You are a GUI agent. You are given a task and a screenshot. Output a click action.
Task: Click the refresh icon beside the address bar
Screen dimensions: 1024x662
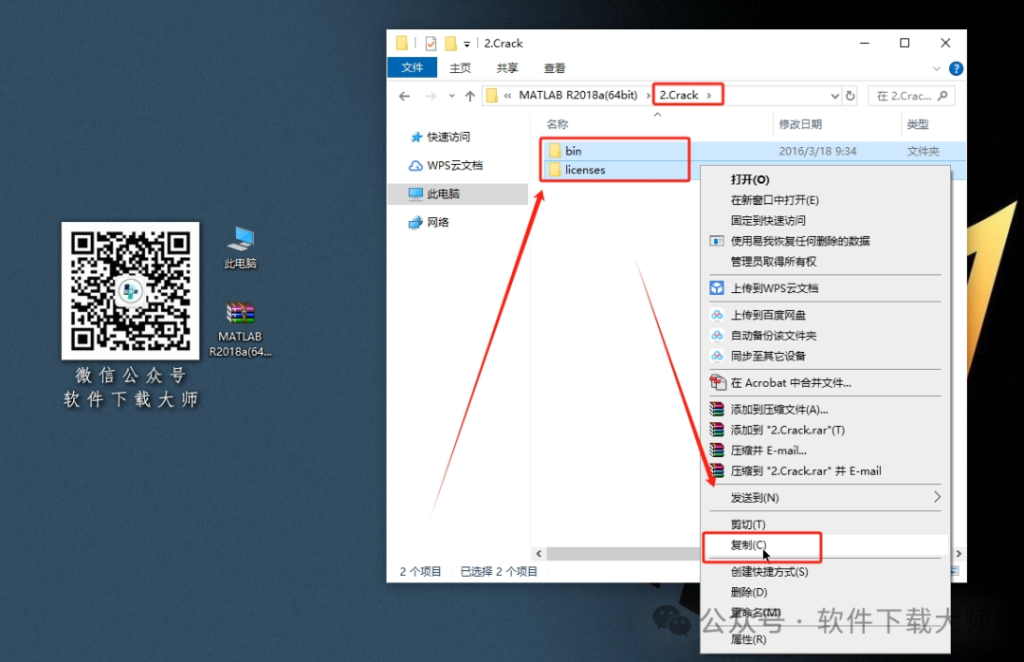tap(849, 94)
